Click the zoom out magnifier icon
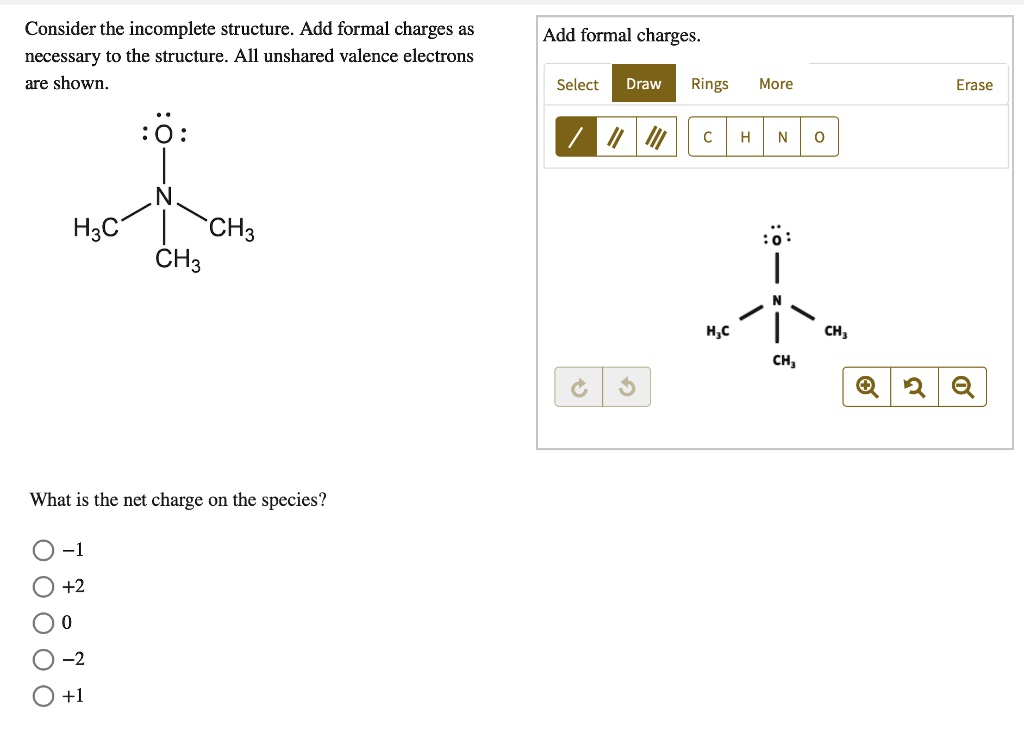 pos(962,386)
